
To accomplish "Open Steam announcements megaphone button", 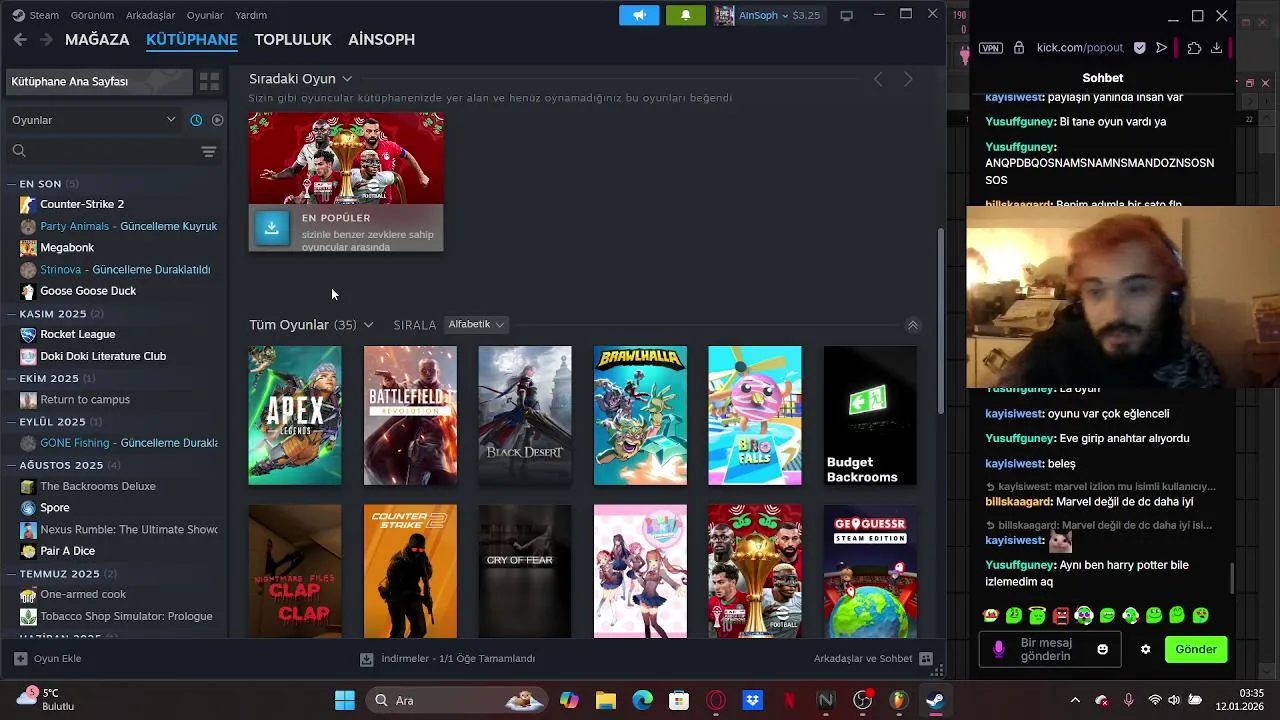I will 639,15.
